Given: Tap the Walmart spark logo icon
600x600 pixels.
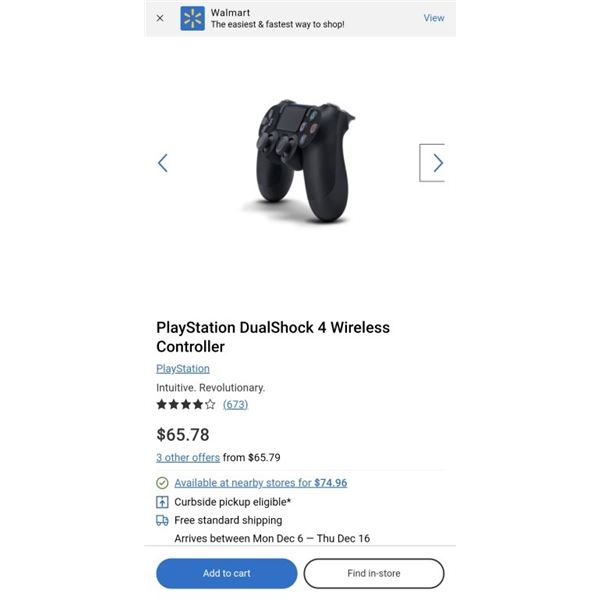Looking at the screenshot, I should coord(192,18).
